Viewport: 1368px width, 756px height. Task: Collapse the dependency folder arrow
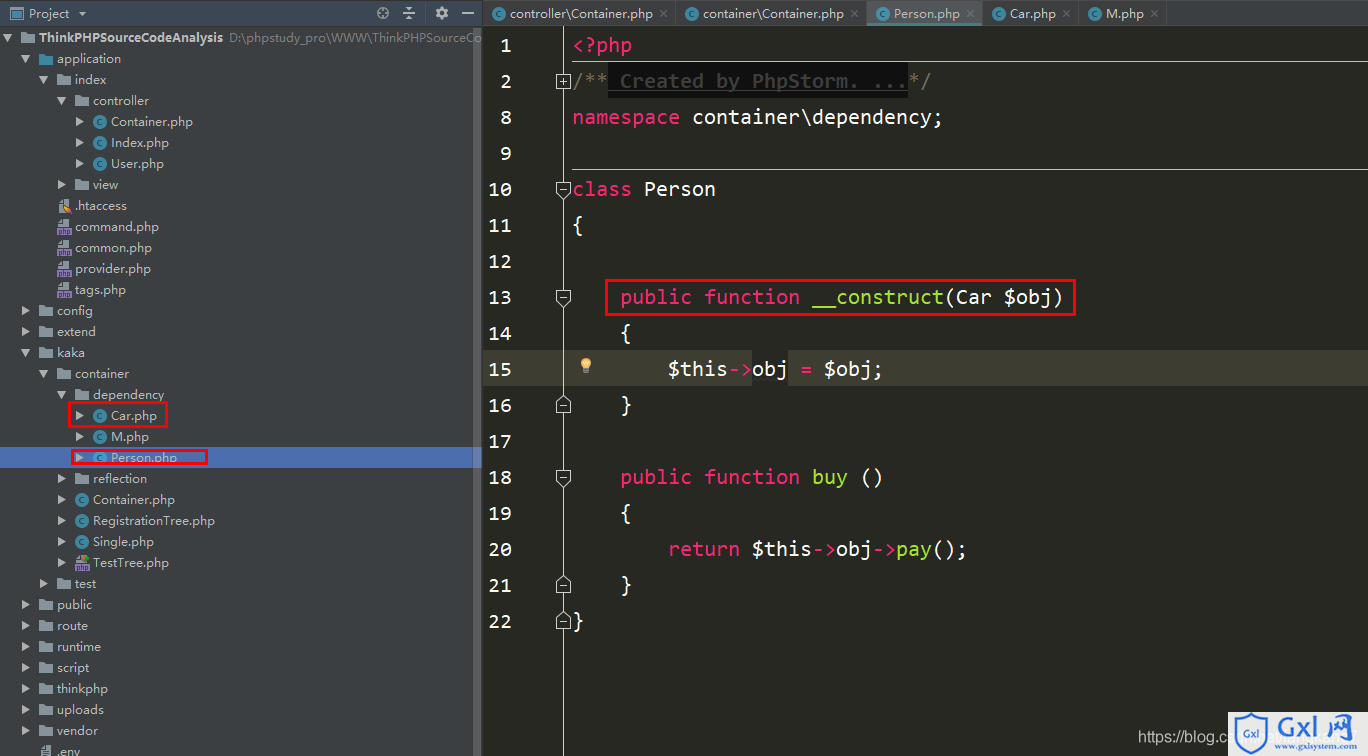pos(62,395)
